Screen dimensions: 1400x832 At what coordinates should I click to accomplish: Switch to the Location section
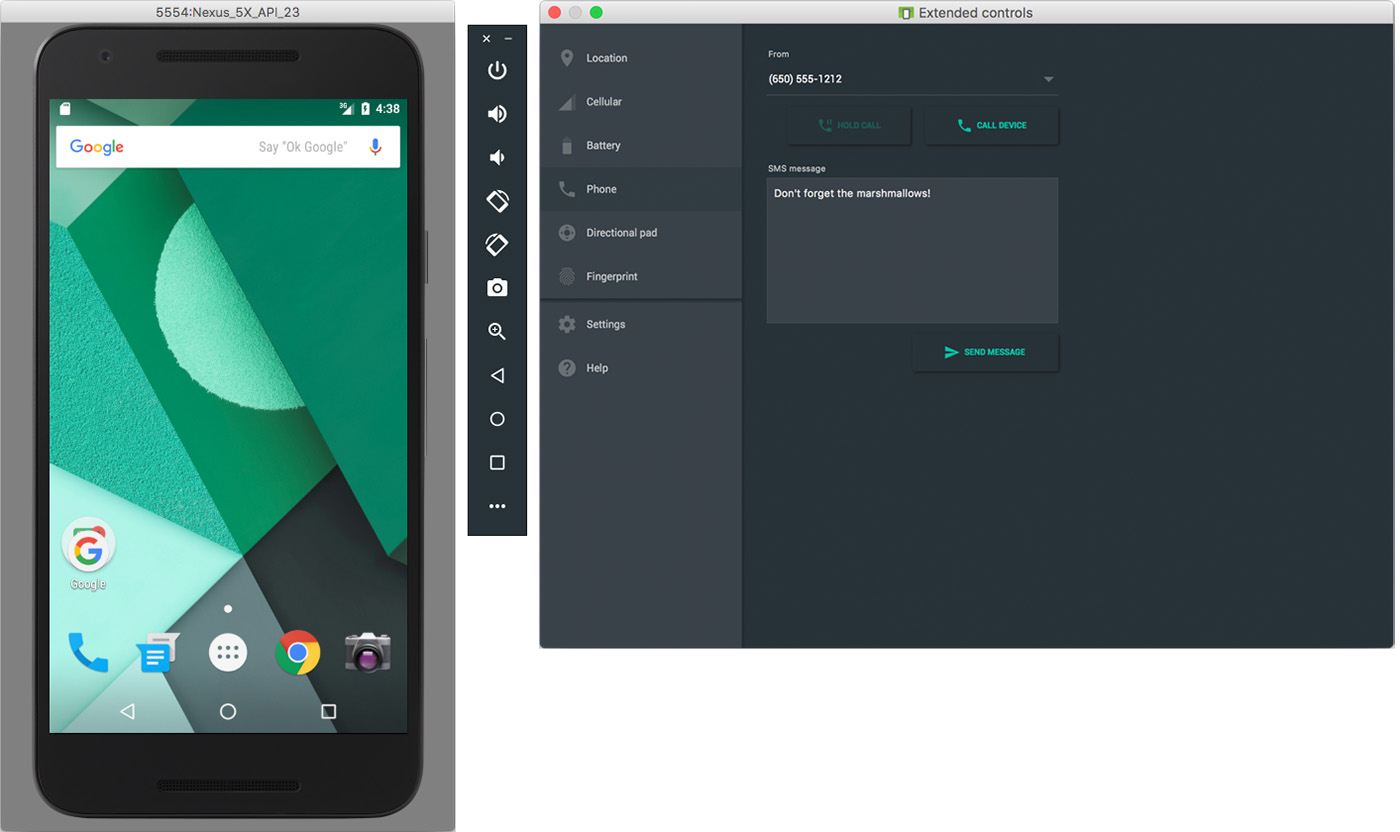(x=606, y=58)
